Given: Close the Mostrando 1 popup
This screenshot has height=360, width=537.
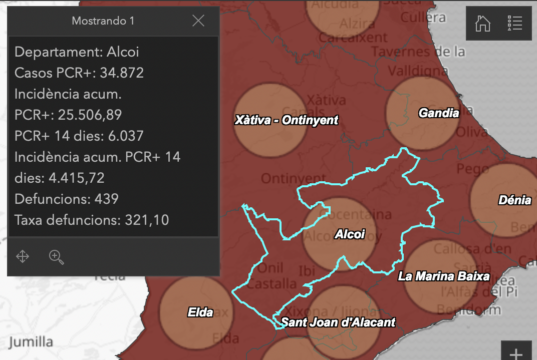Looking at the screenshot, I should click(198, 21).
